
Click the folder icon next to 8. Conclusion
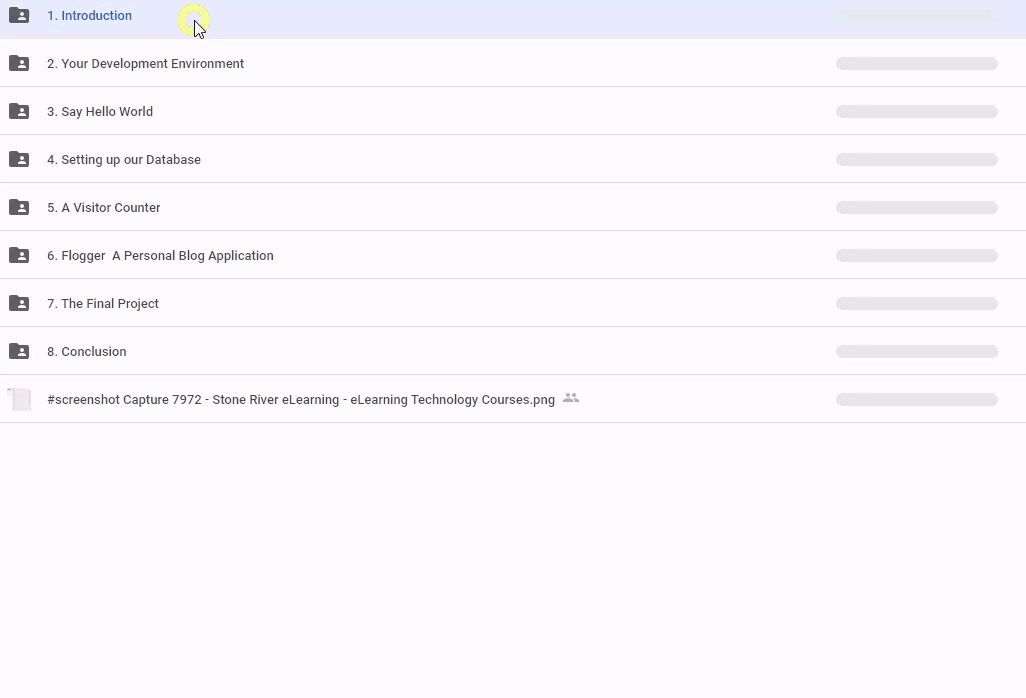point(19,351)
